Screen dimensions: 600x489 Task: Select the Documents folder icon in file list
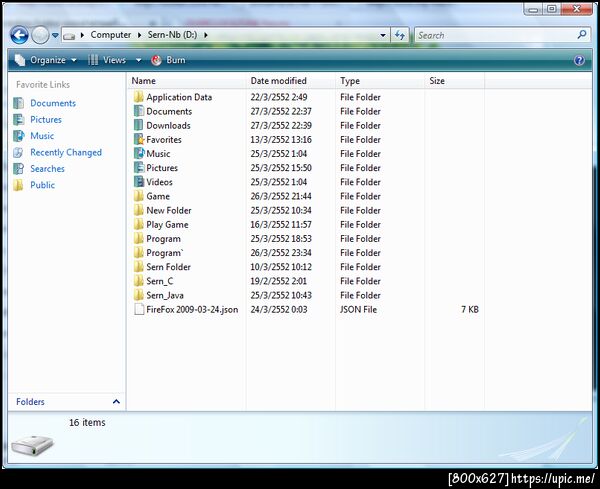pos(139,111)
